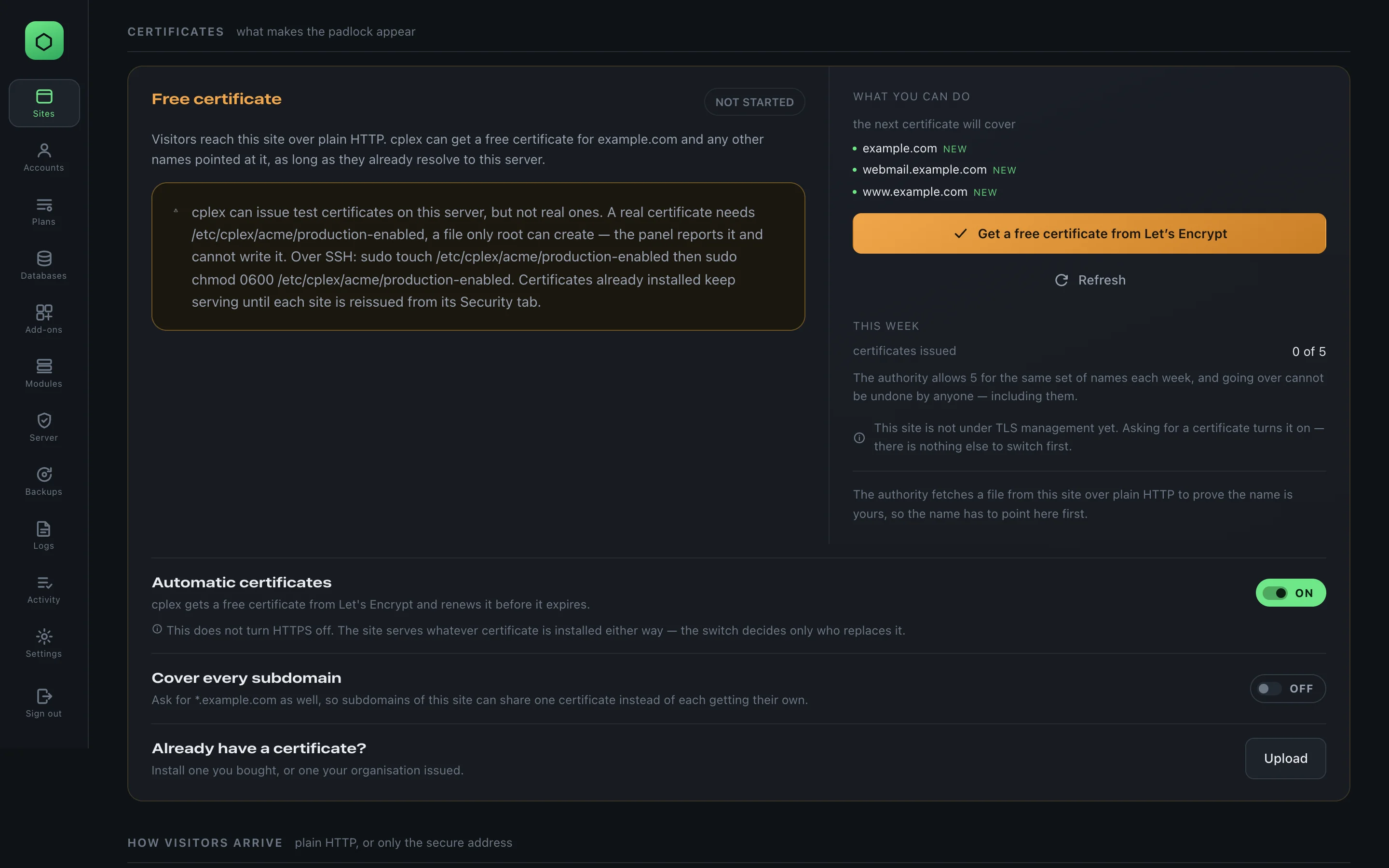Click the 'certificates issued' label
The height and width of the screenshot is (868, 1389).
click(904, 351)
